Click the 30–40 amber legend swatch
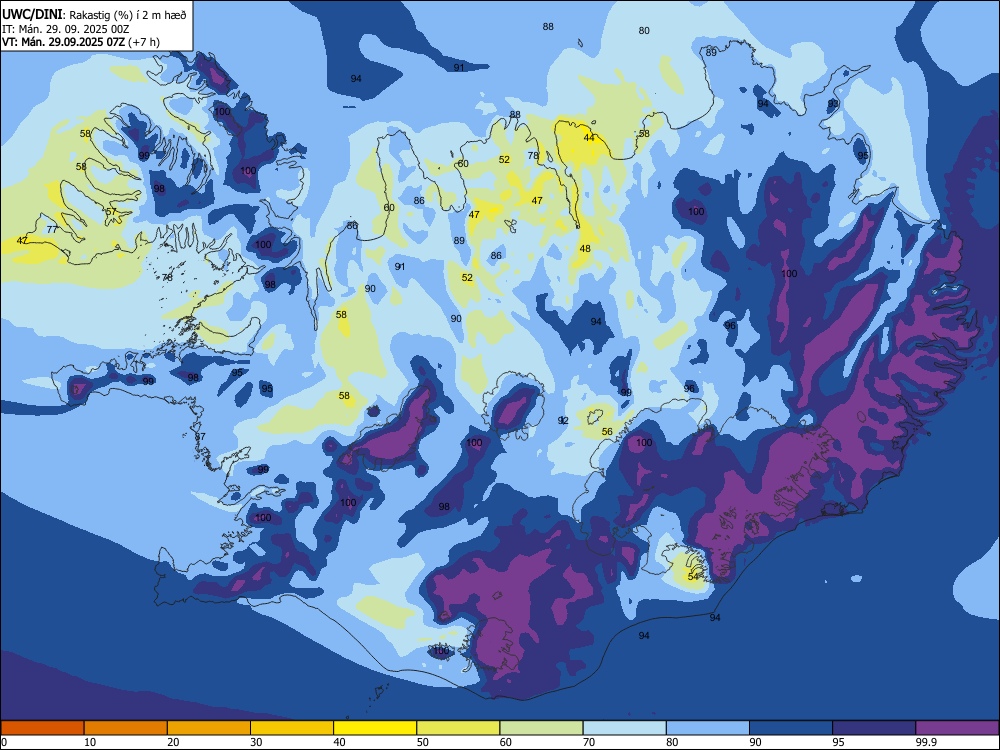Screen dimensions: 1000x750 pyautogui.click(x=292, y=728)
